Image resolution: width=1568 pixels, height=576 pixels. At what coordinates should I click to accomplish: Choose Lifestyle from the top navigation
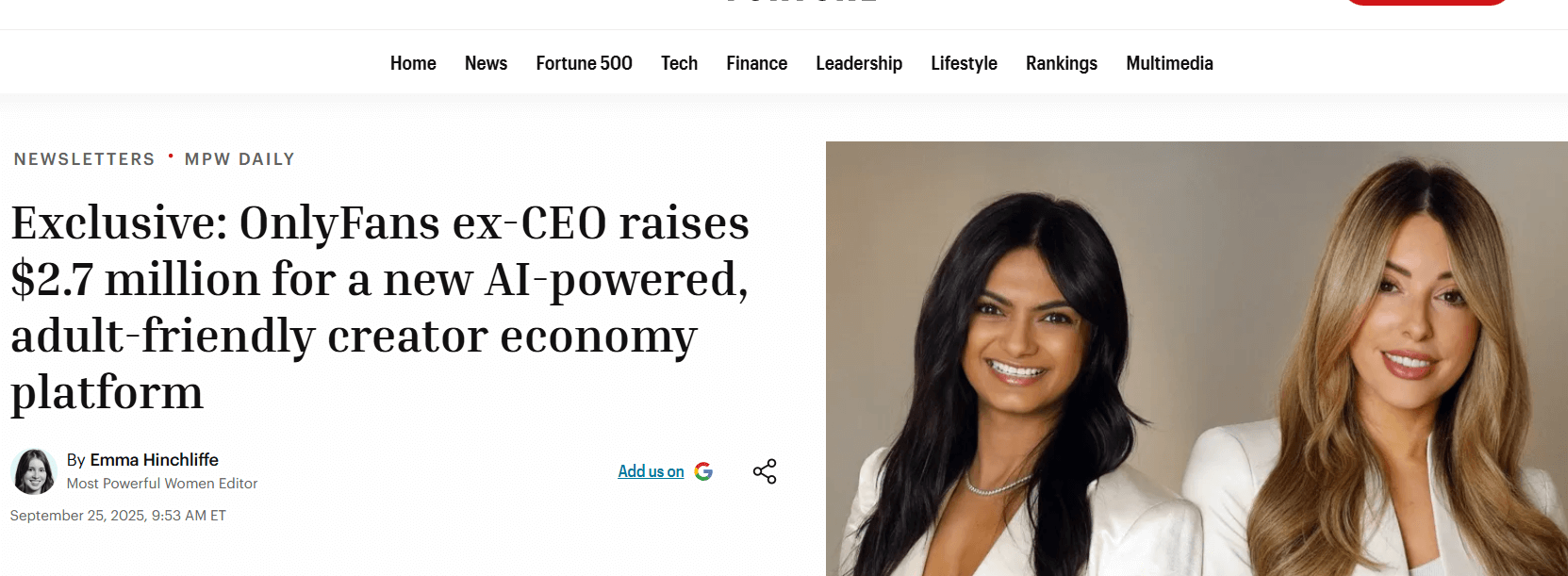tap(964, 63)
